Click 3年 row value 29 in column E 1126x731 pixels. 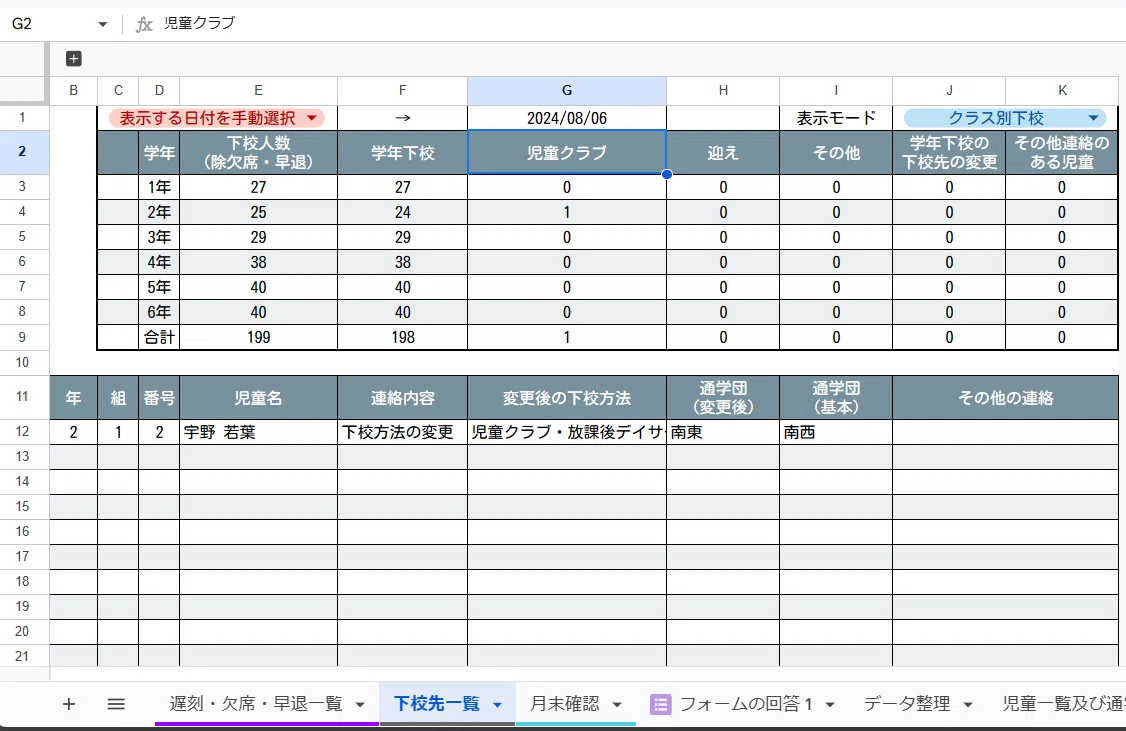[x=259, y=237]
